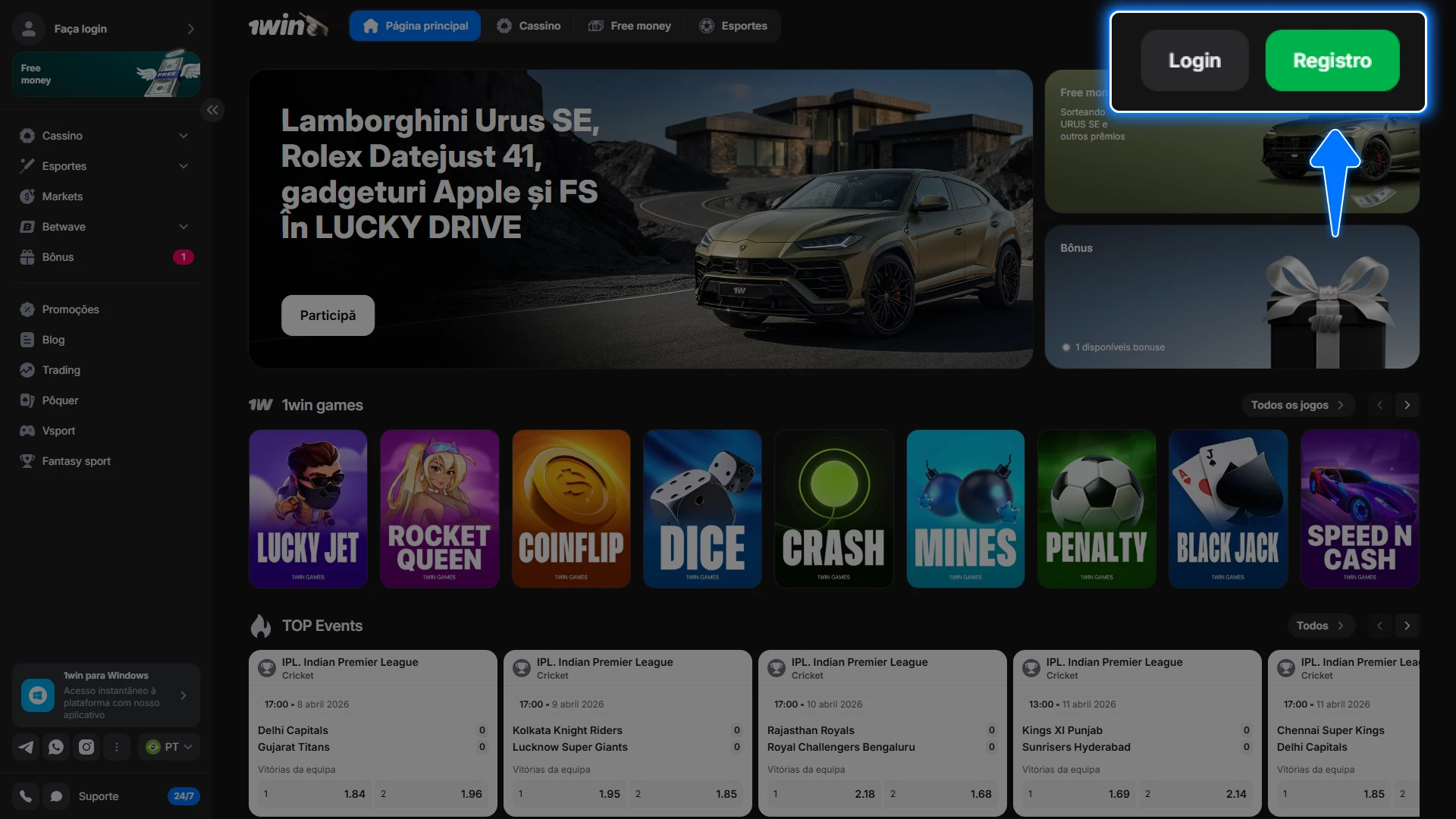Viewport: 1456px width, 819px height.
Task: Open the Mines game tile
Action: point(965,509)
